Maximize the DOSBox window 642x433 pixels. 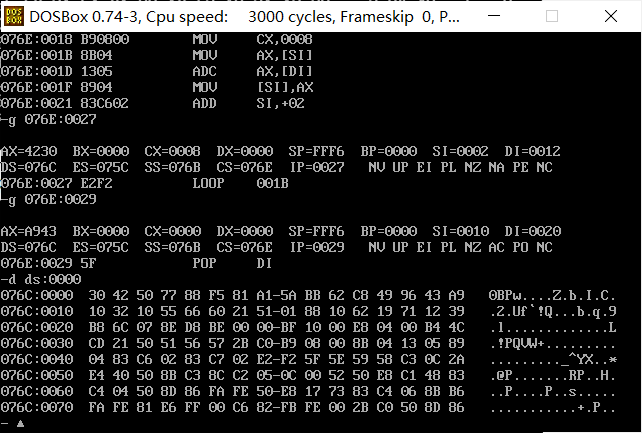tap(552, 16)
